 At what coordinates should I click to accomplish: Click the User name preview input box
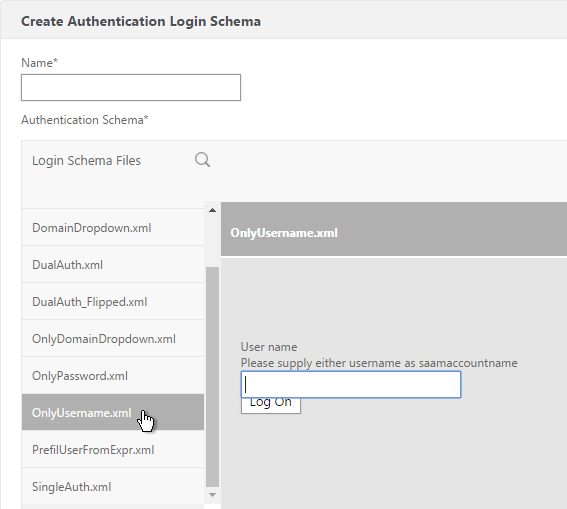point(351,384)
